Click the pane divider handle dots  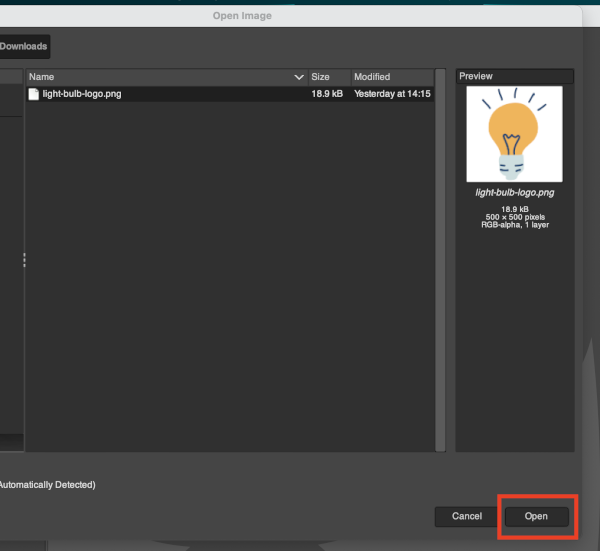[x=24, y=260]
